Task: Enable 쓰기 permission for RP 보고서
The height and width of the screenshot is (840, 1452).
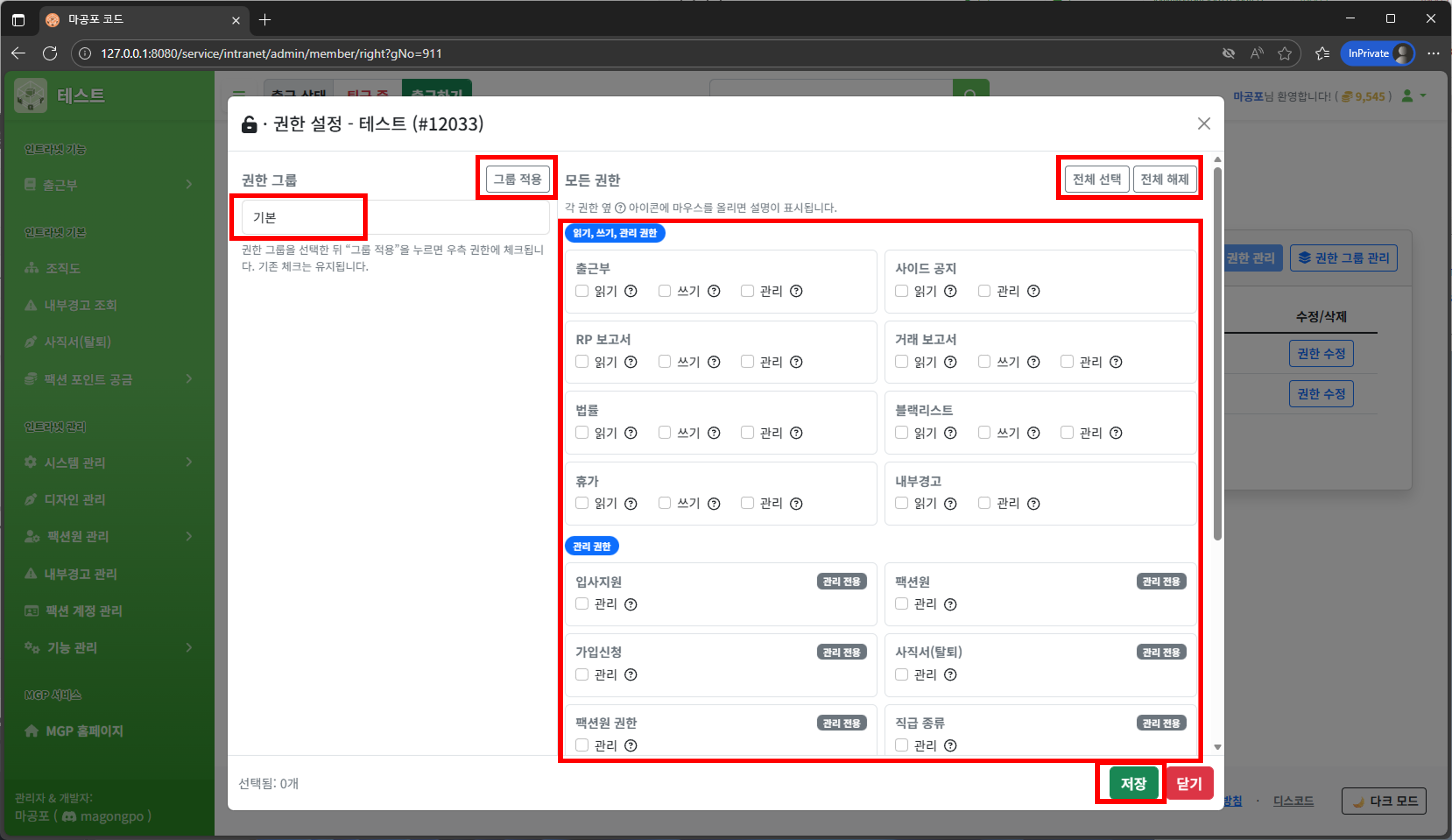Action: [x=665, y=362]
